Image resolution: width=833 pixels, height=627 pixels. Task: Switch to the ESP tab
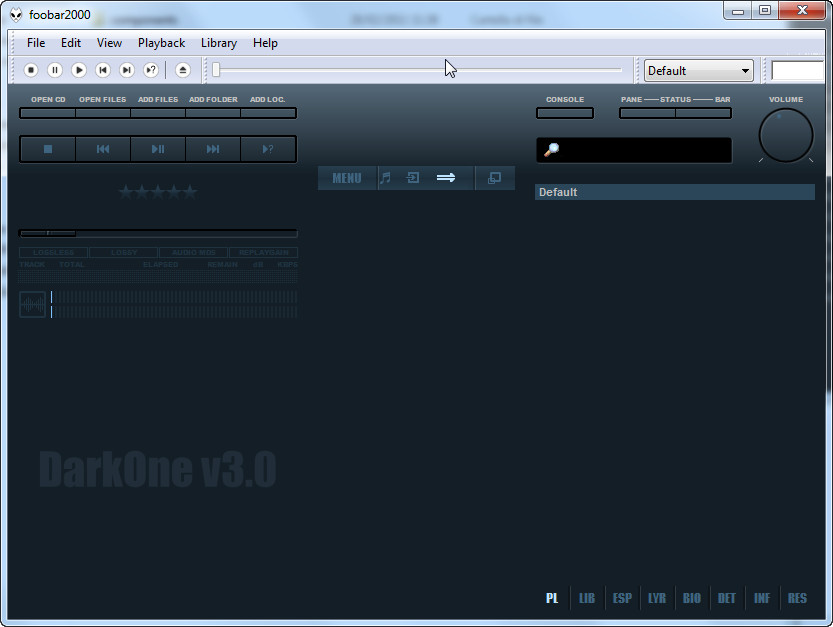point(622,598)
